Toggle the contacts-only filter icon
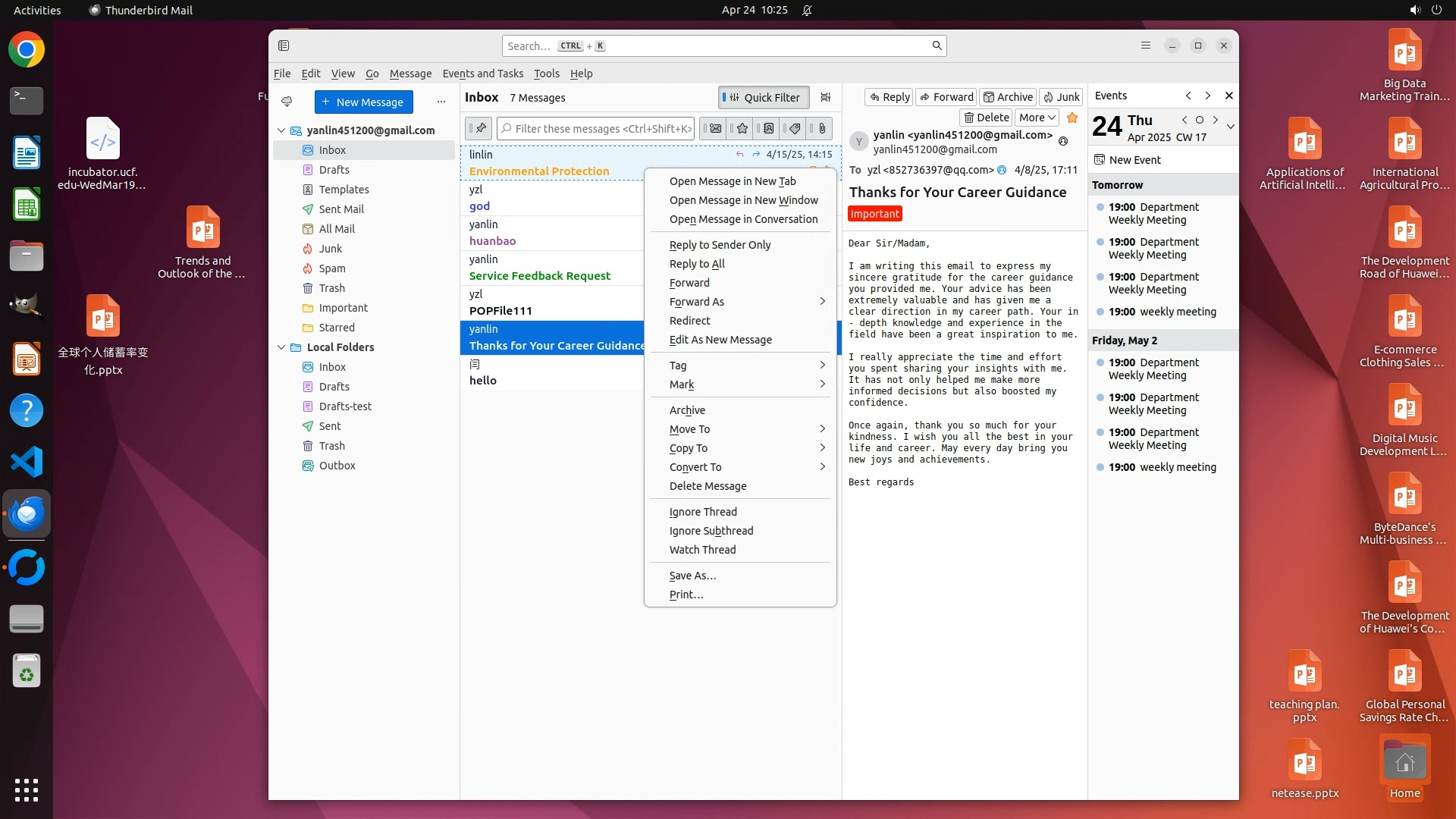Screen dimensions: 1456x819 click(768, 128)
